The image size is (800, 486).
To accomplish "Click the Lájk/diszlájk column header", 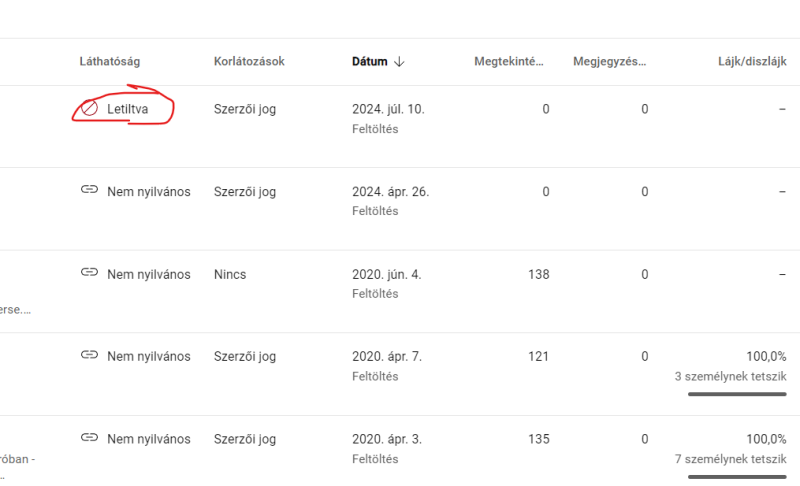I will (x=745, y=62).
